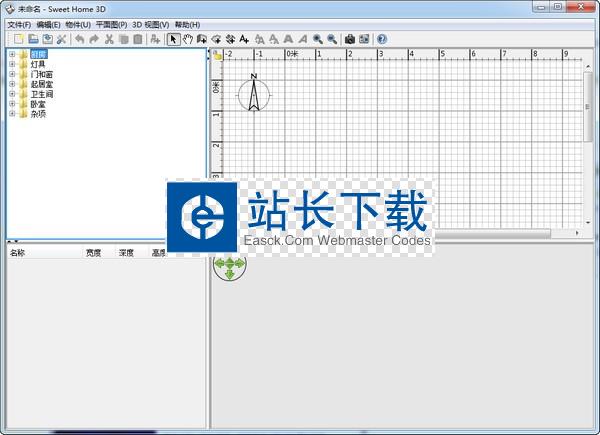Open the 3D 视图(V) menu

[151, 24]
